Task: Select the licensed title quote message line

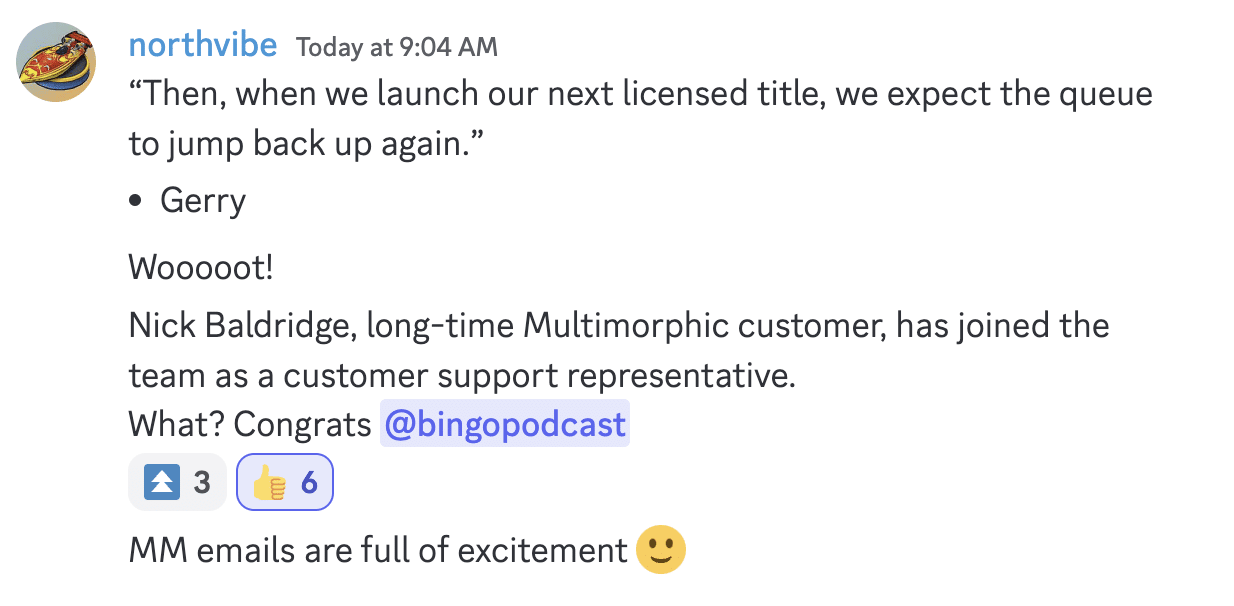Action: coord(641,95)
